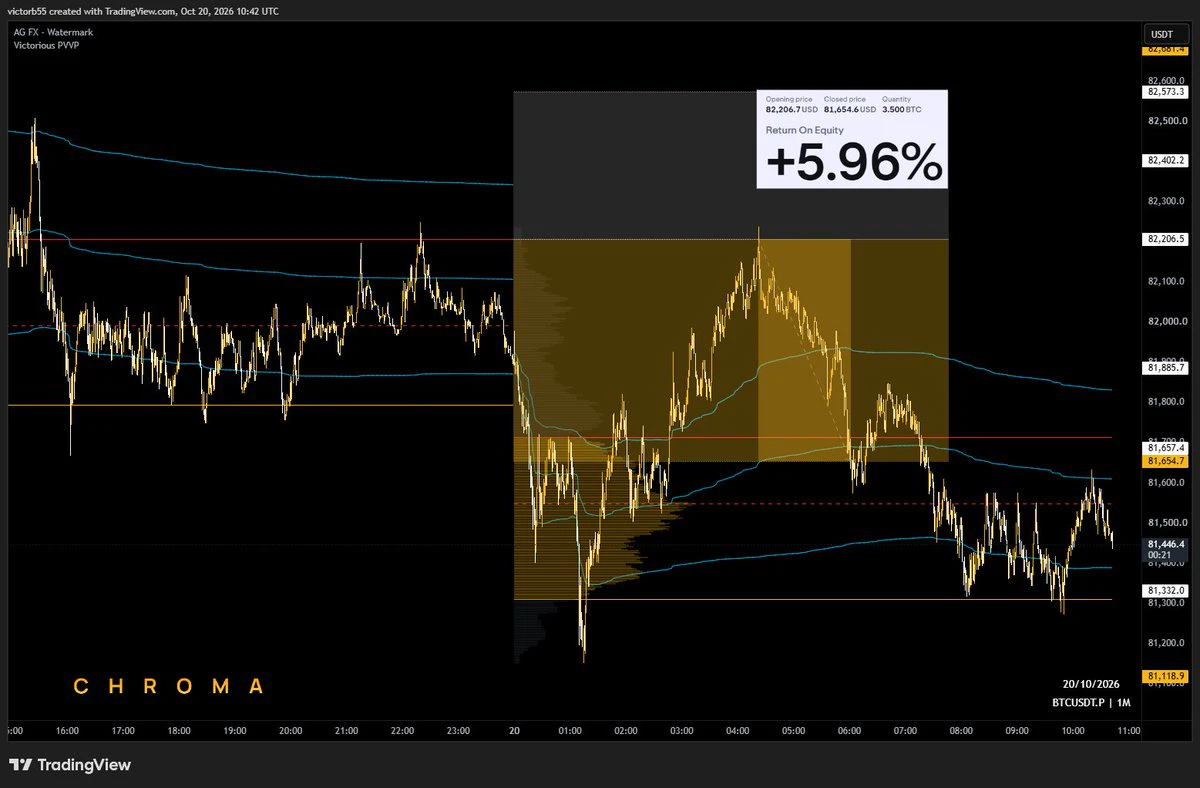This screenshot has height=788, width=1200.
Task: Click the 07:00 time axis label
Action: pos(905,731)
